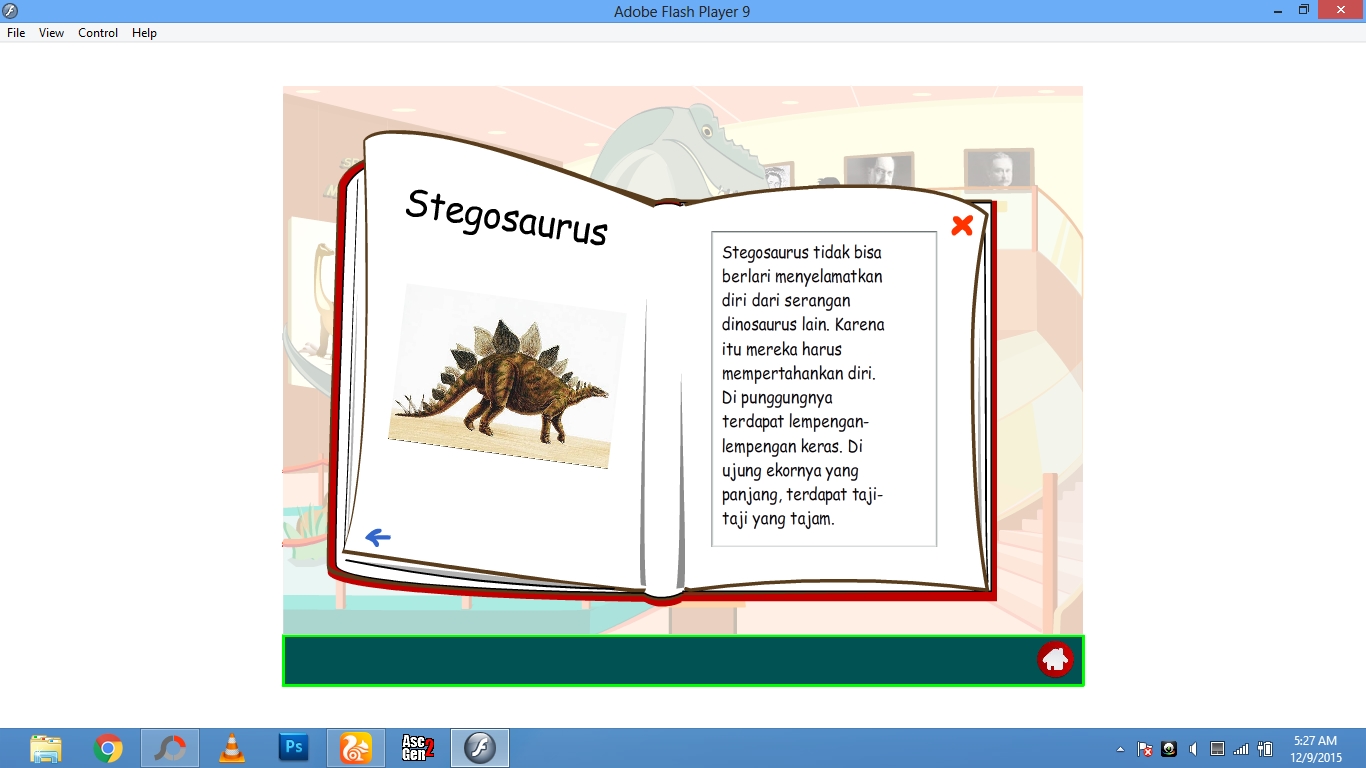Screen dimensions: 1366x768
Task: Open the View menu
Action: tap(51, 33)
